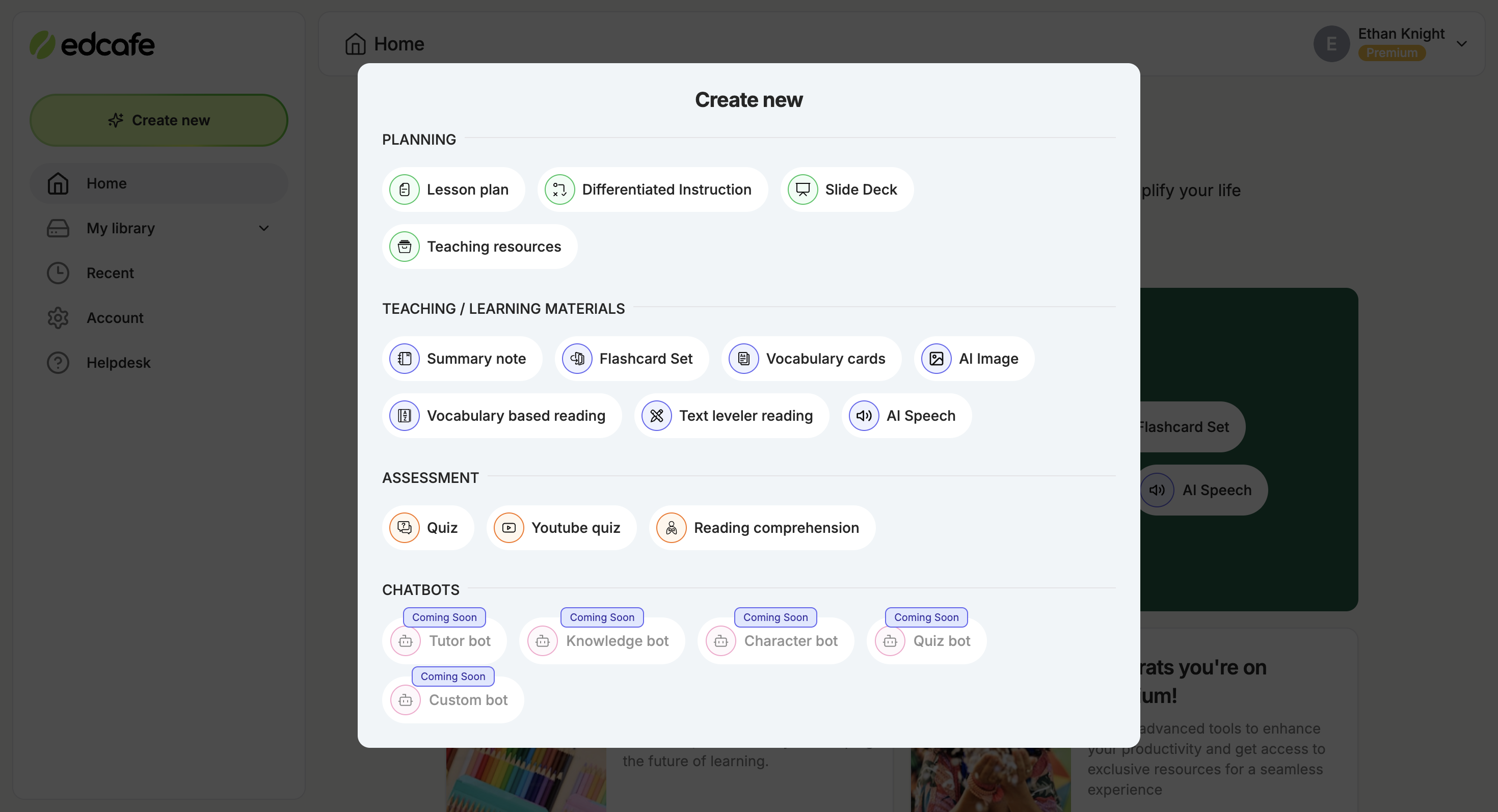Screen dimensions: 1498x812
Task: Select the Youtube quiz icon
Action: (x=509, y=527)
